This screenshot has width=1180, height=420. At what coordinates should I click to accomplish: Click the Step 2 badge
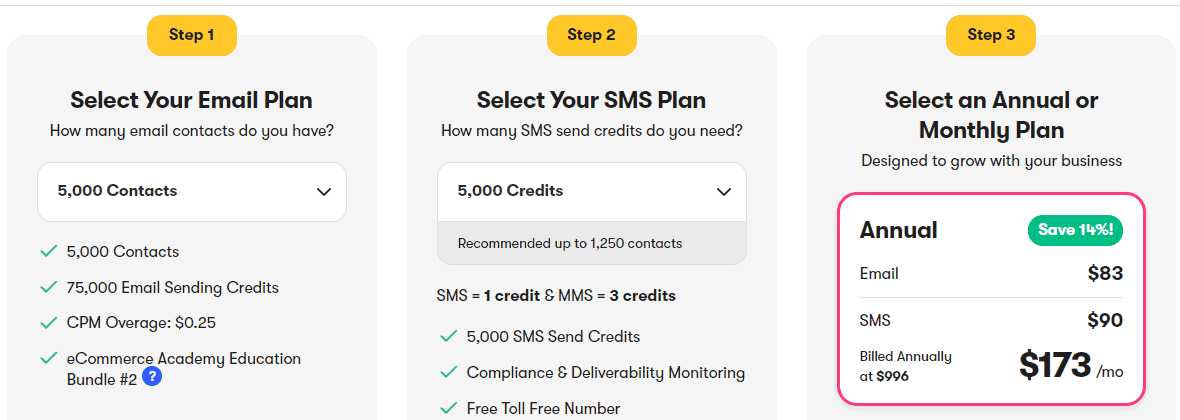point(592,35)
